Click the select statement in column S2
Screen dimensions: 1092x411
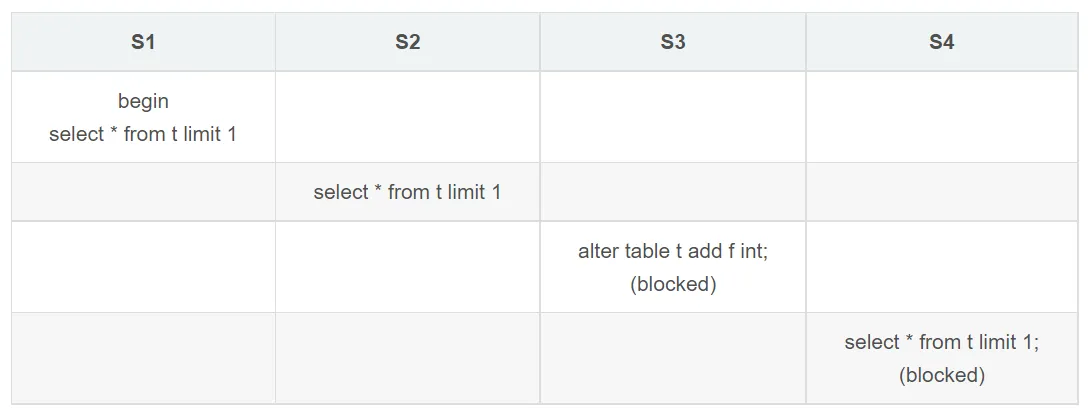407,192
